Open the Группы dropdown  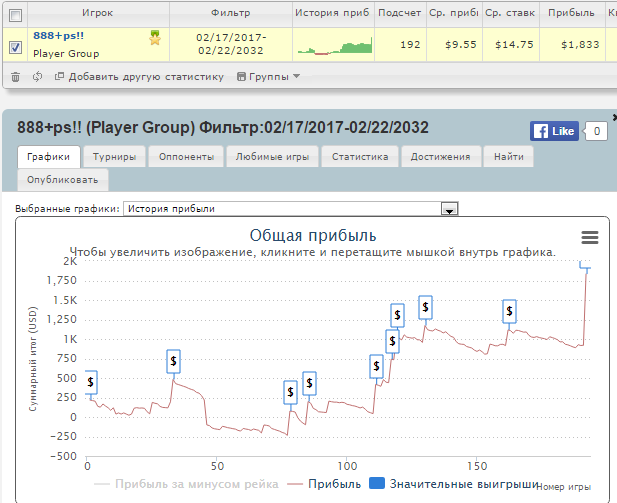269,76
